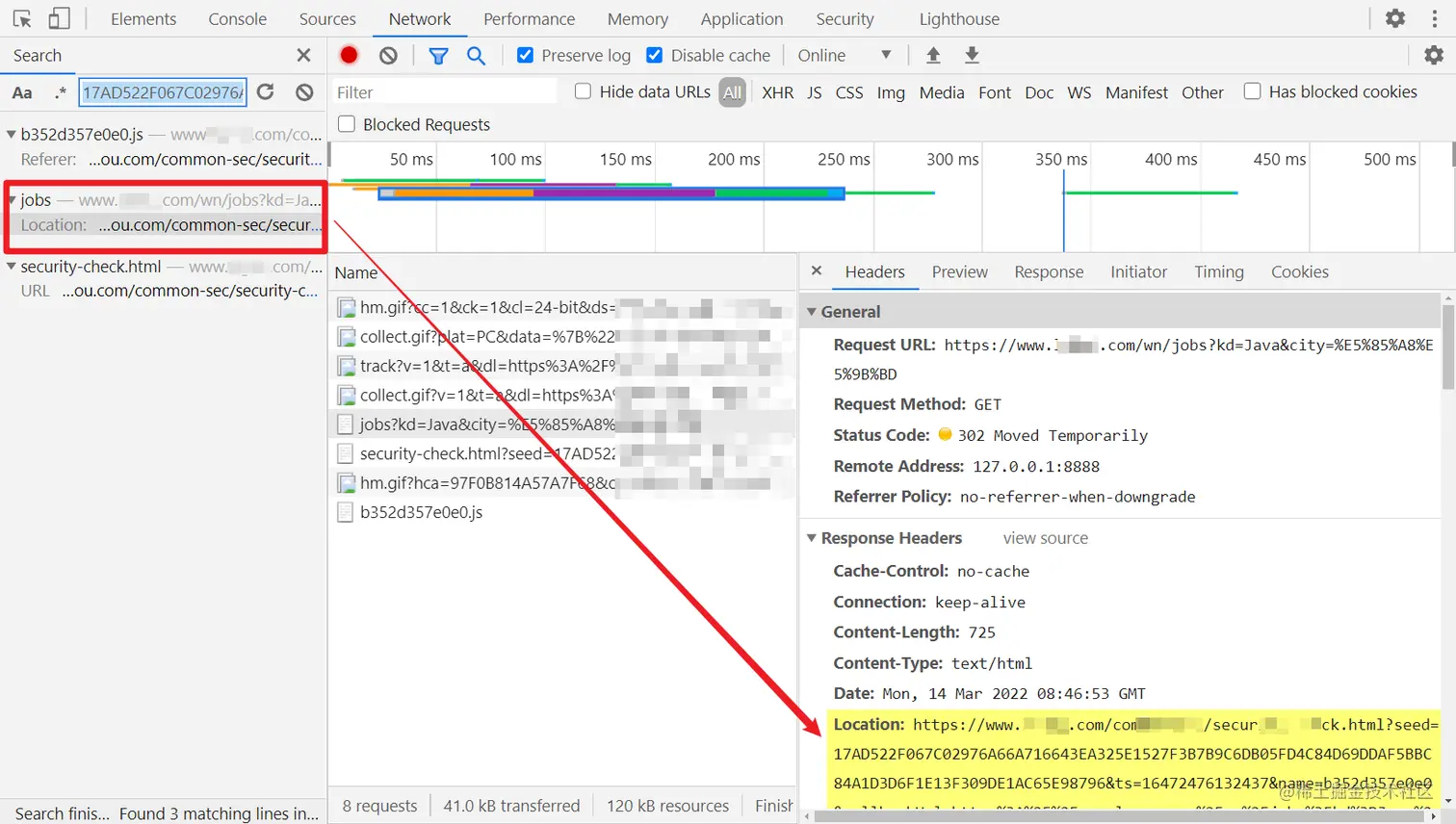The height and width of the screenshot is (824, 1456).
Task: Switch to the Console tab
Action: [x=238, y=18]
